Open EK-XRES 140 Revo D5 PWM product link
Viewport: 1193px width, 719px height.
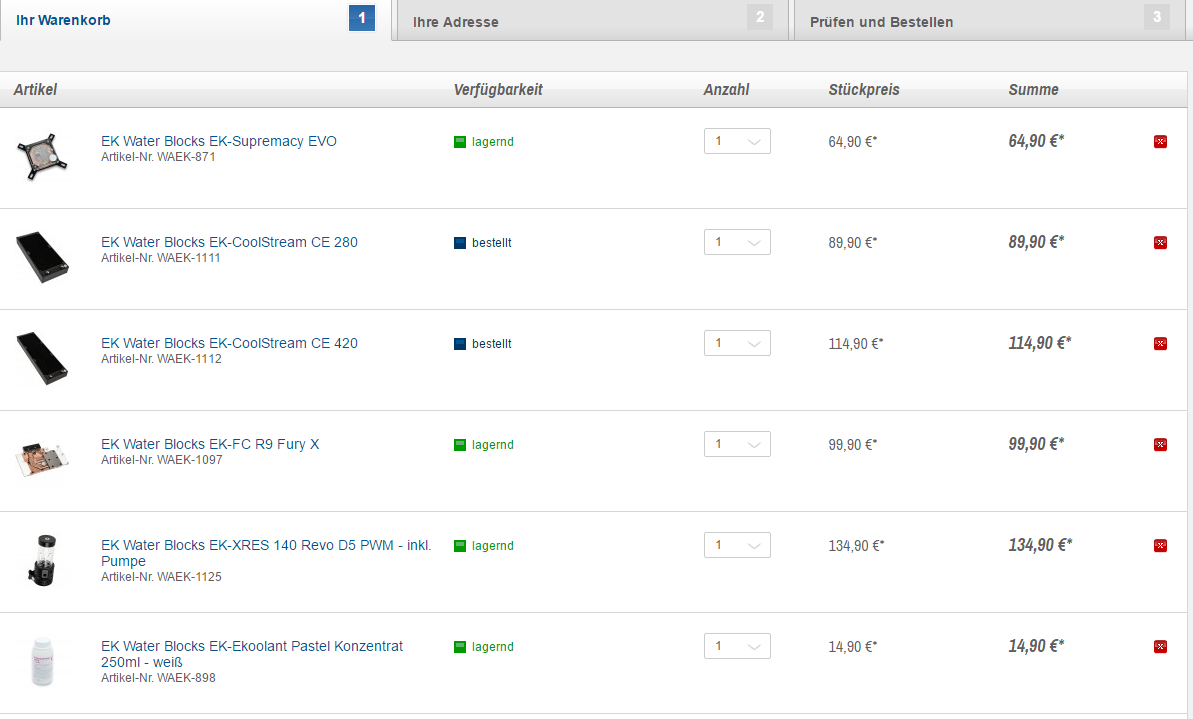[x=266, y=553]
